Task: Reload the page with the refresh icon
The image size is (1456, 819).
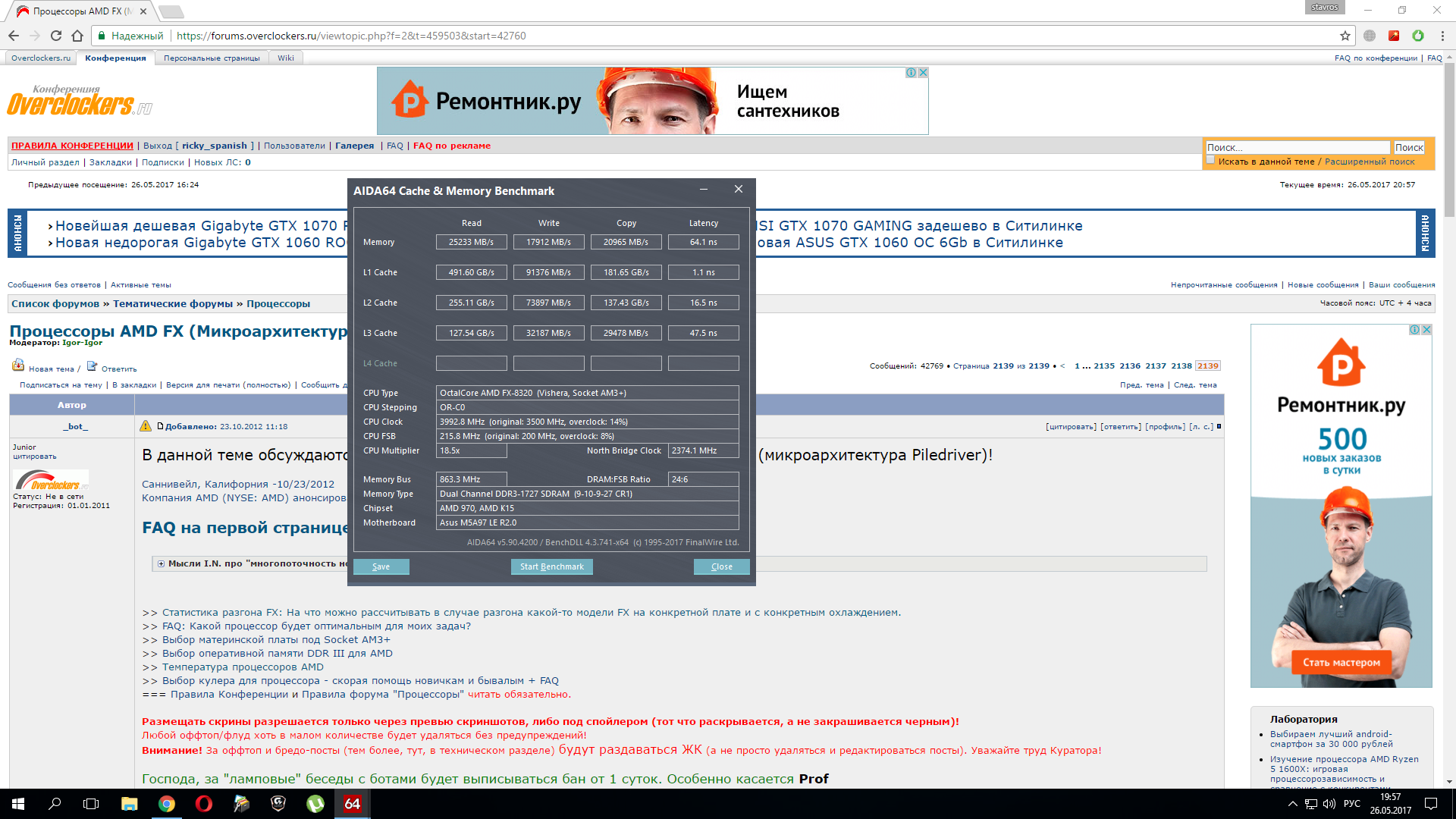Action: [x=56, y=36]
